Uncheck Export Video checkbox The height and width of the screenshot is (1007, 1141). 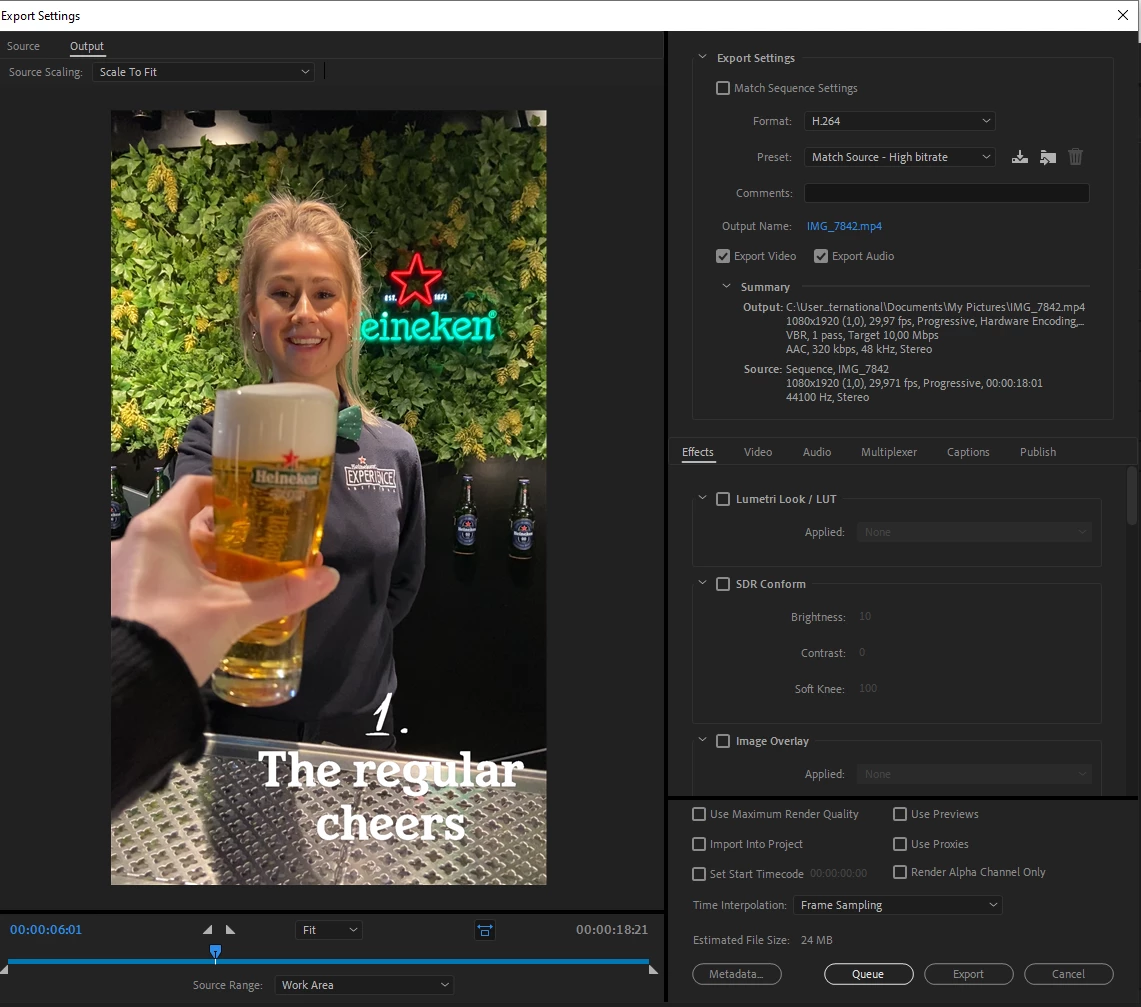[723, 256]
